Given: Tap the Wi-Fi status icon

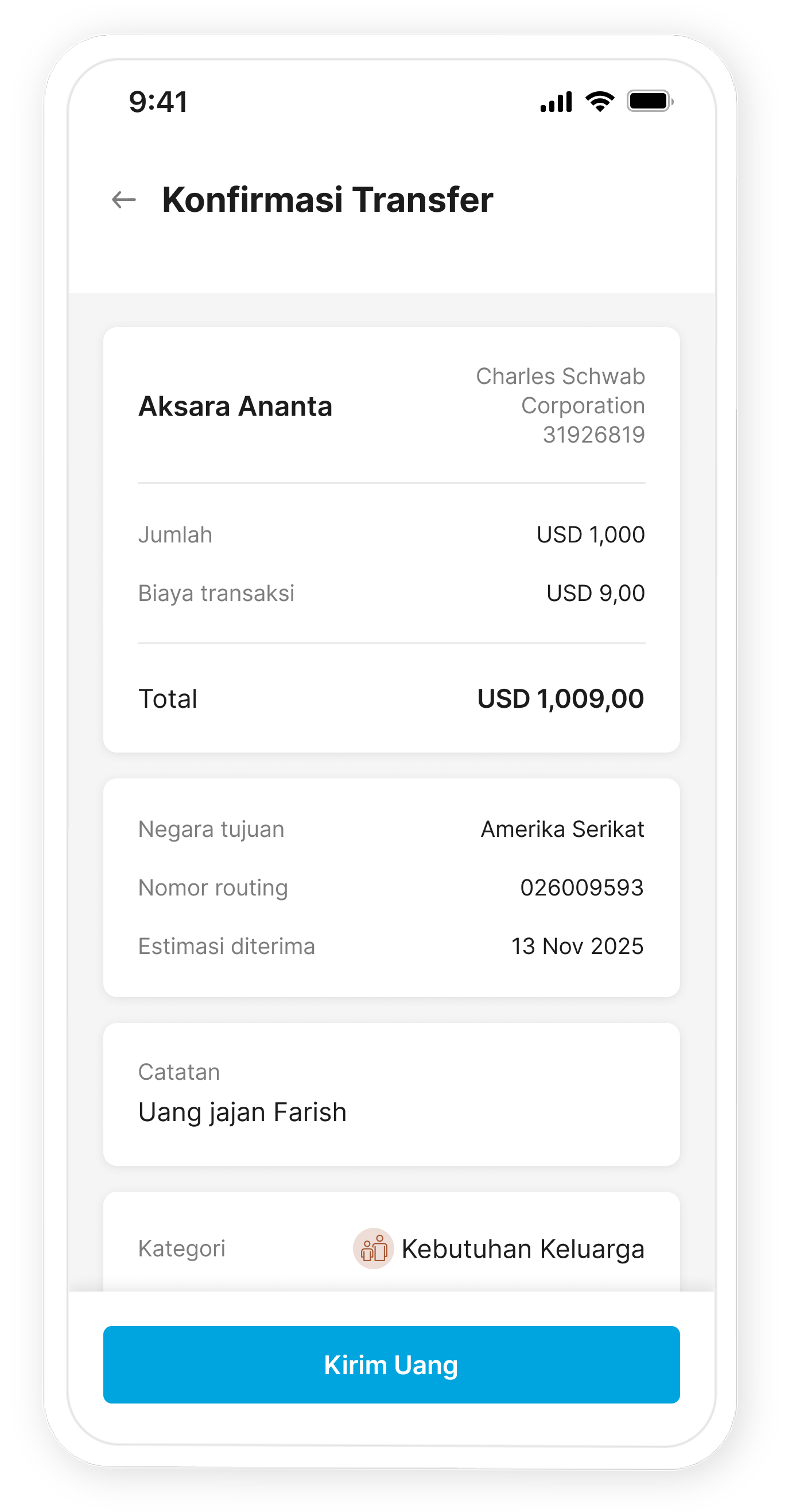Looking at the screenshot, I should click(x=600, y=102).
